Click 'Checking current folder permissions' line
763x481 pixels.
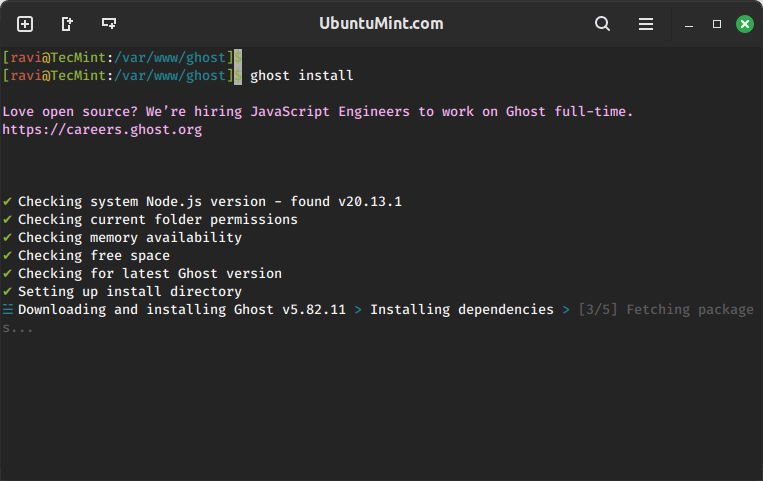click(158, 220)
